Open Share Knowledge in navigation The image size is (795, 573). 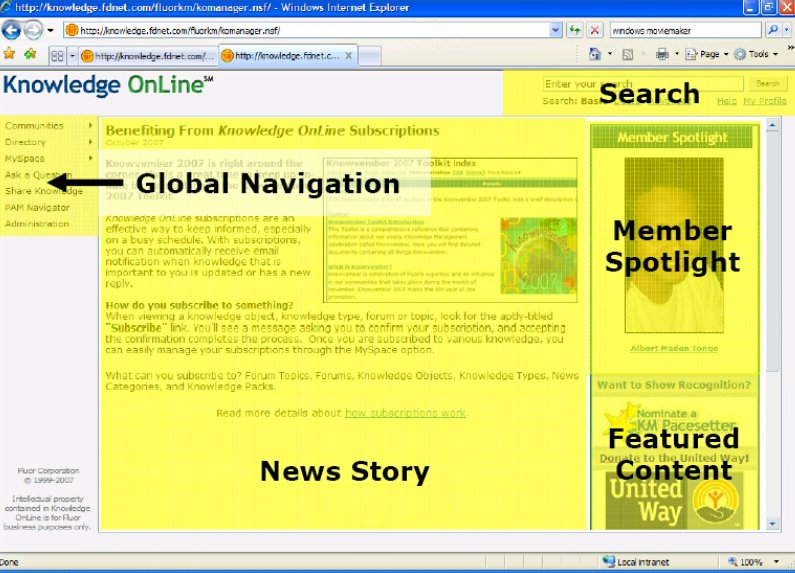coord(44,191)
